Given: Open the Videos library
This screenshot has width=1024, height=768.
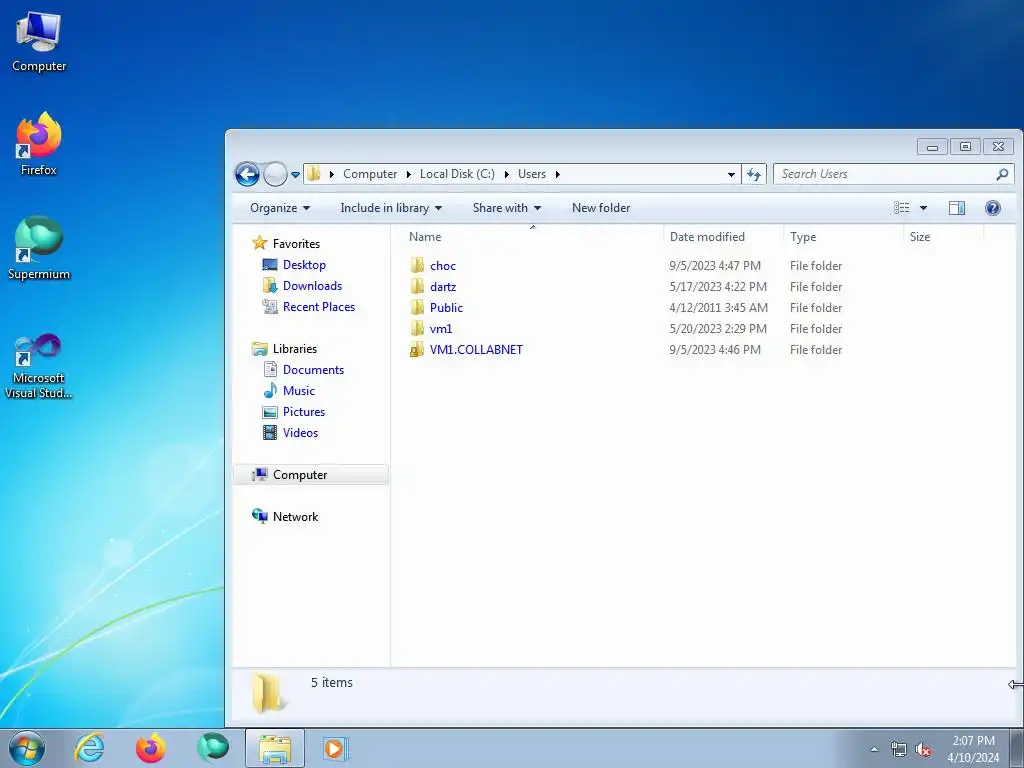Looking at the screenshot, I should [300, 432].
